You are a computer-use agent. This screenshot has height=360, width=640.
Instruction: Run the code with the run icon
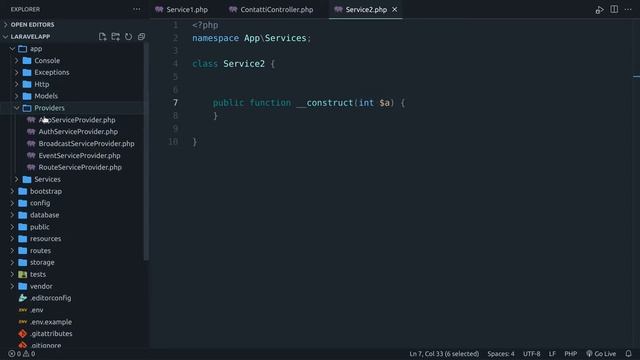point(600,10)
